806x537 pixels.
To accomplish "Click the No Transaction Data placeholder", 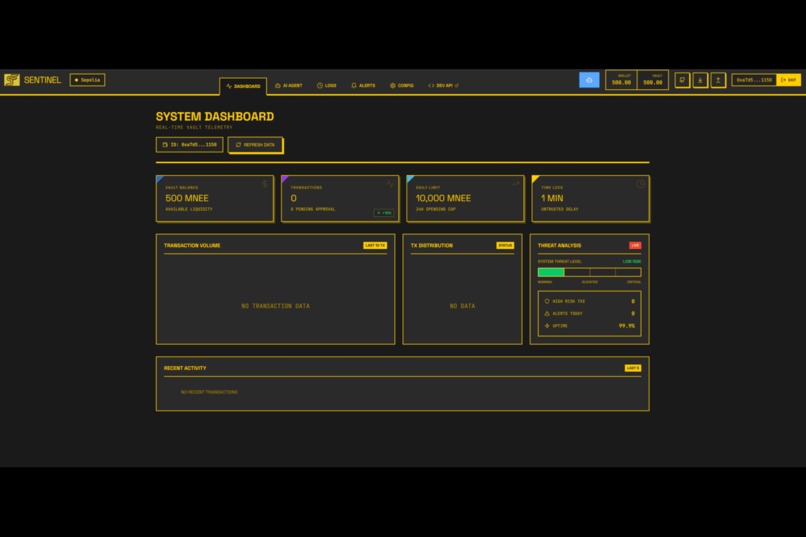I will [x=276, y=306].
